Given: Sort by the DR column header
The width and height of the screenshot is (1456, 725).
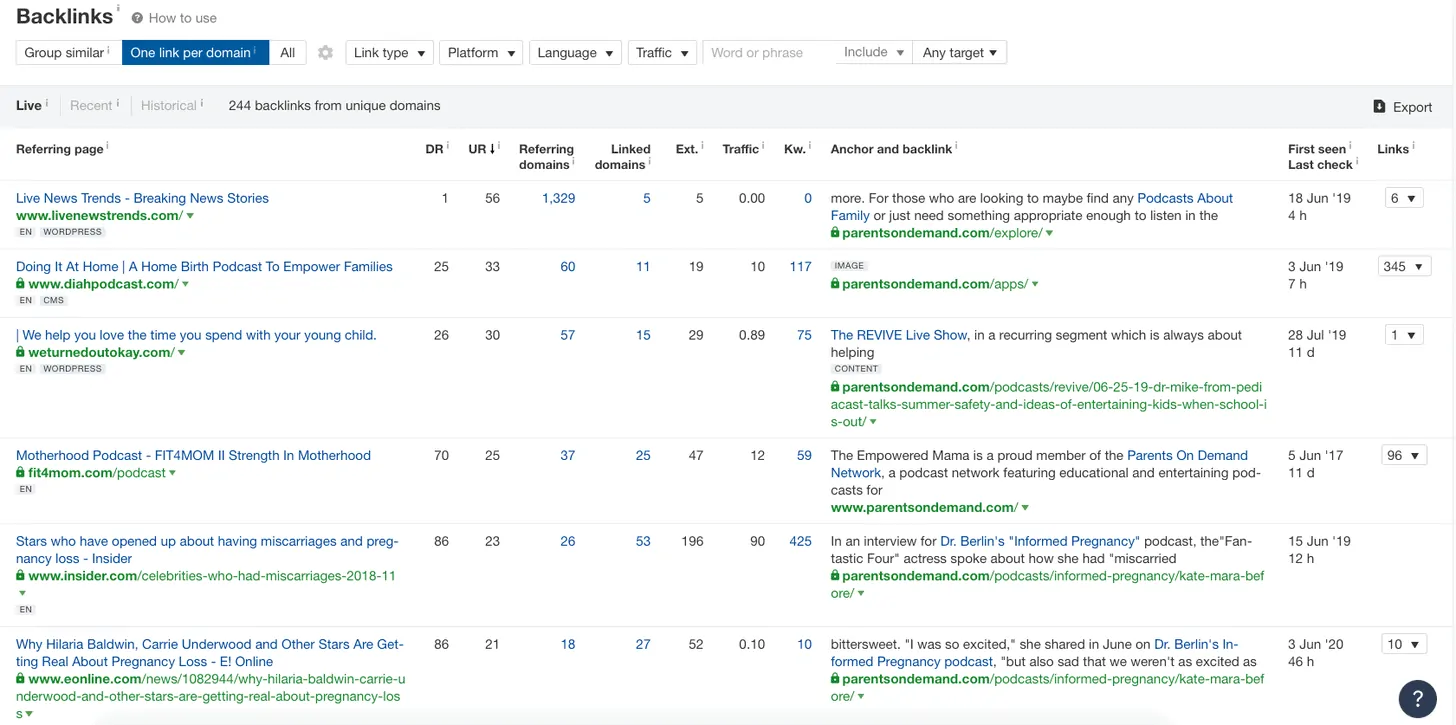Looking at the screenshot, I should [434, 149].
